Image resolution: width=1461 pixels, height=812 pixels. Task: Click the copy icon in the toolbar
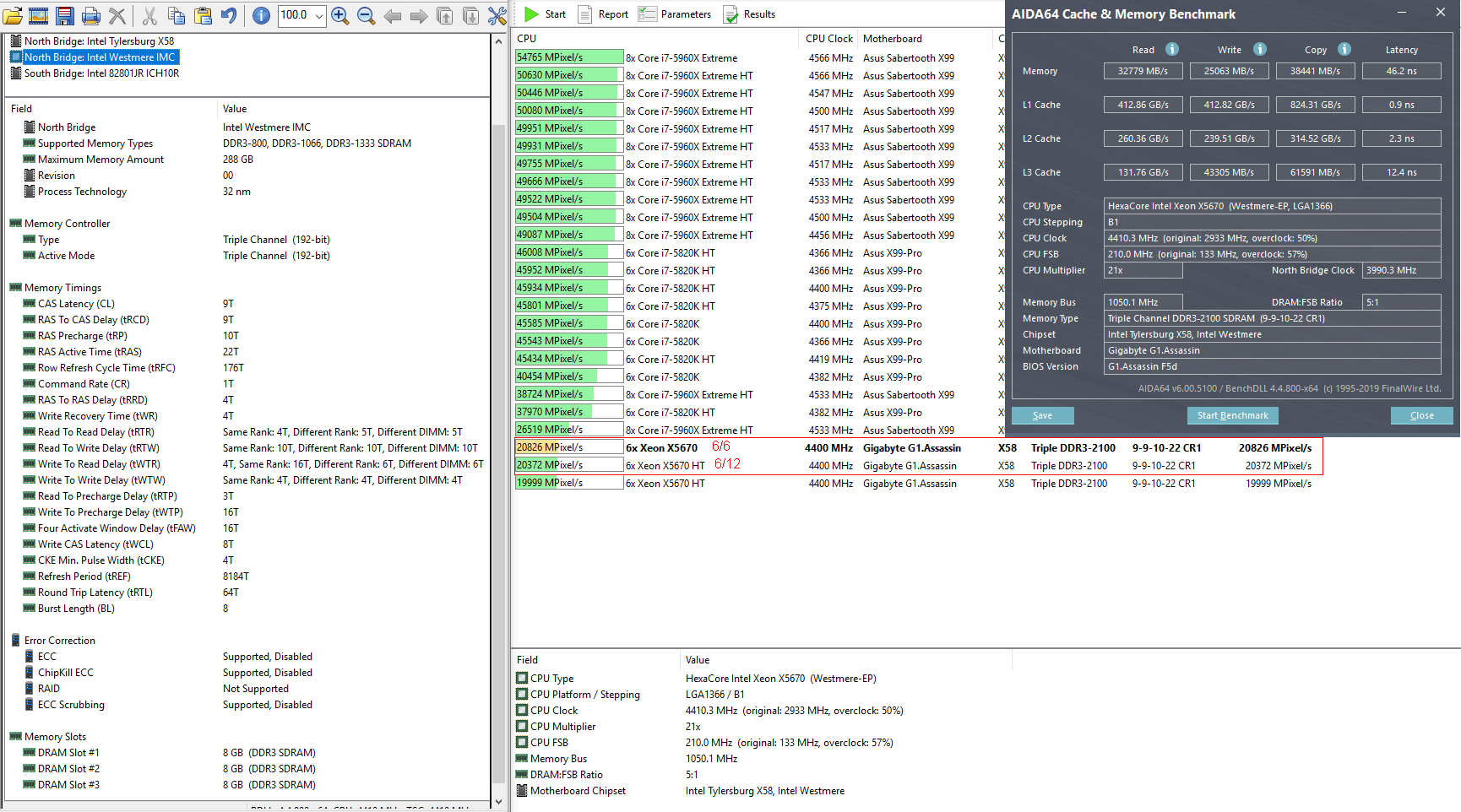pyautogui.click(x=176, y=15)
